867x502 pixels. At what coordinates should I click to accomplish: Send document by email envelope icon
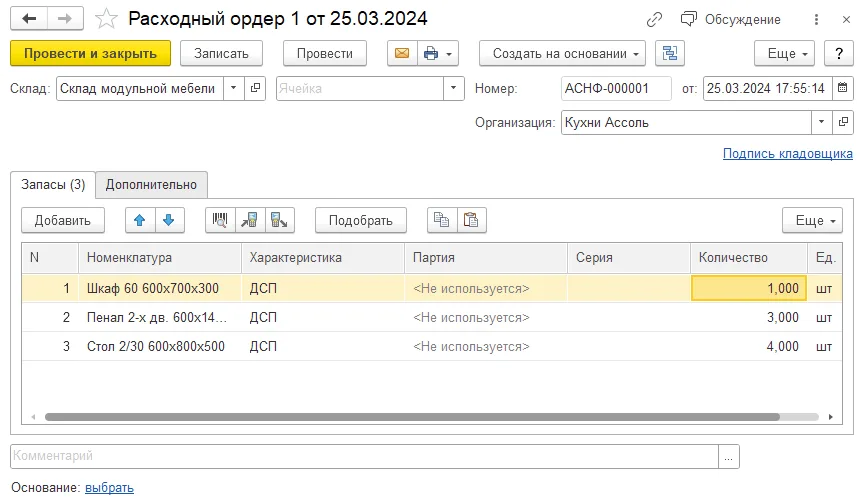point(402,54)
